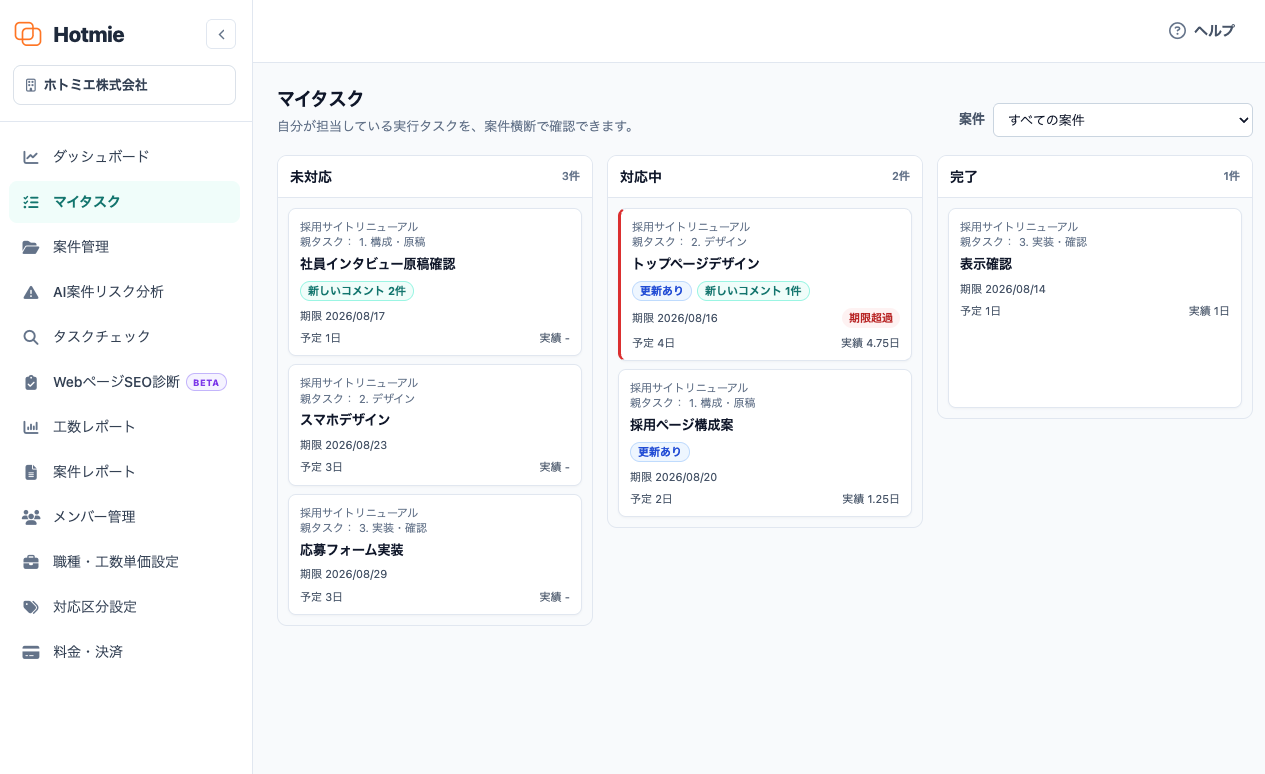Click 予定 4日 value
This screenshot has width=1265, height=774.
(x=654, y=343)
